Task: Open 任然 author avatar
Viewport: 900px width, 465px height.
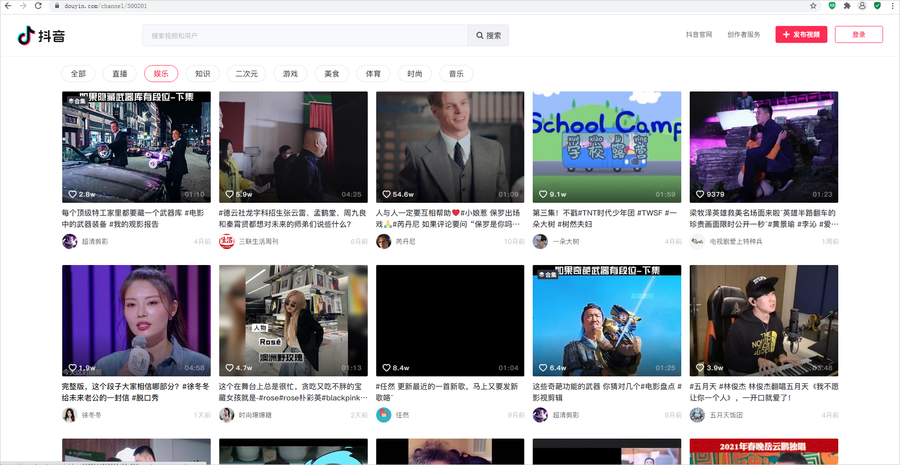Action: pos(383,414)
